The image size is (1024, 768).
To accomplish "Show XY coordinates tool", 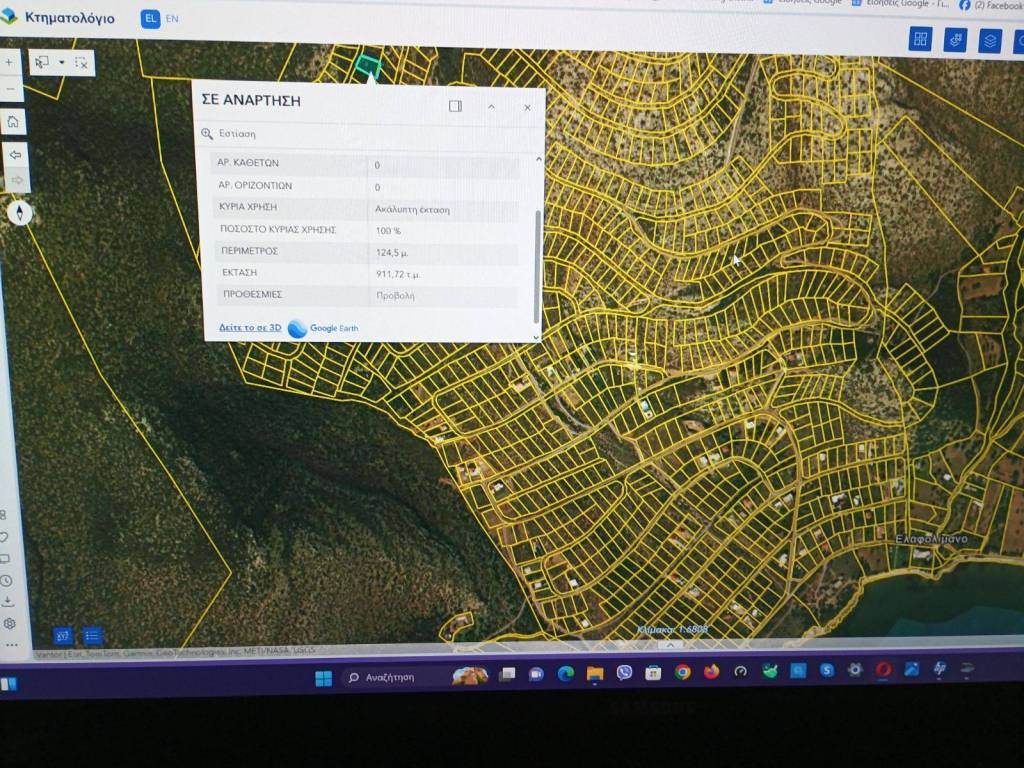I will tap(62, 636).
